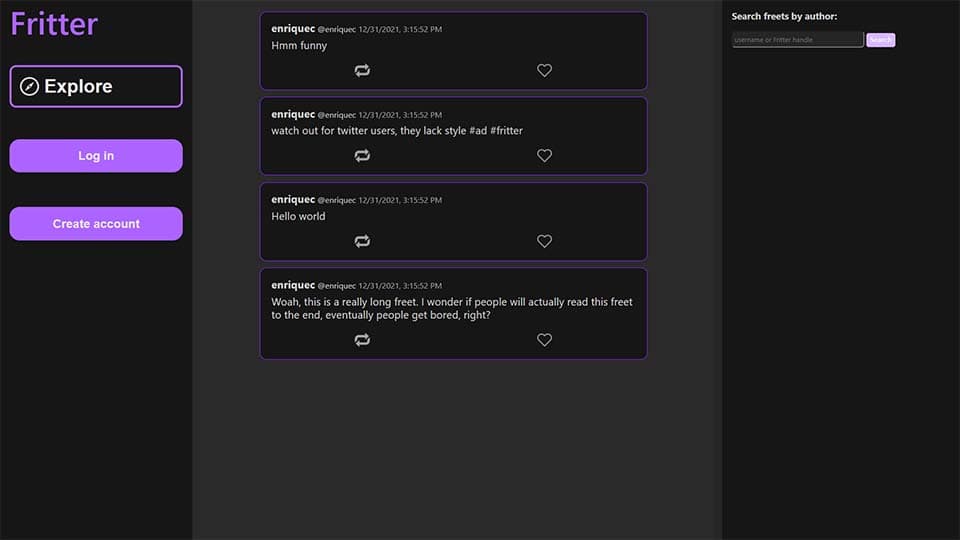Screen dimensions: 960x540
Task: Click the #fritter hashtag freet text
Action: coord(506,131)
